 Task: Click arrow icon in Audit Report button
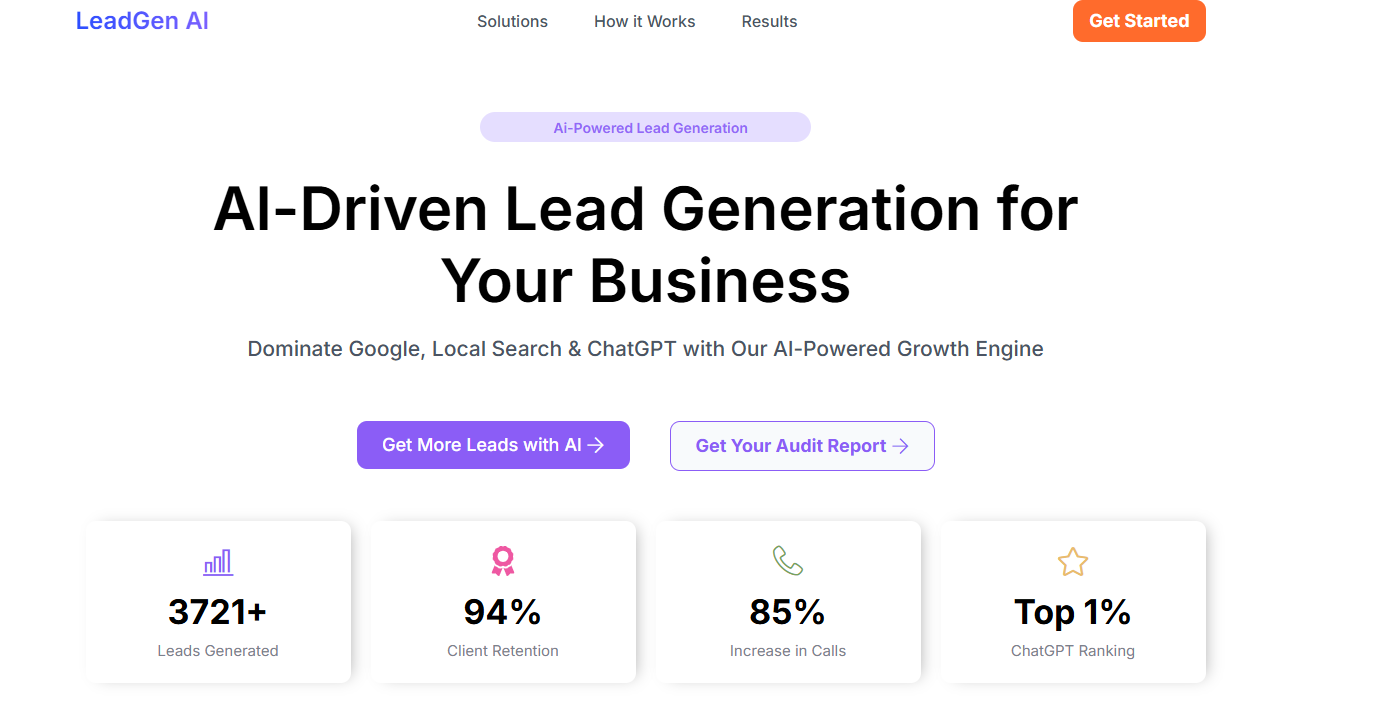900,446
